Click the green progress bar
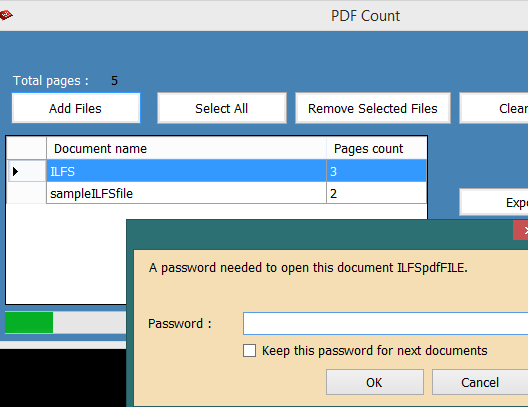 29,323
